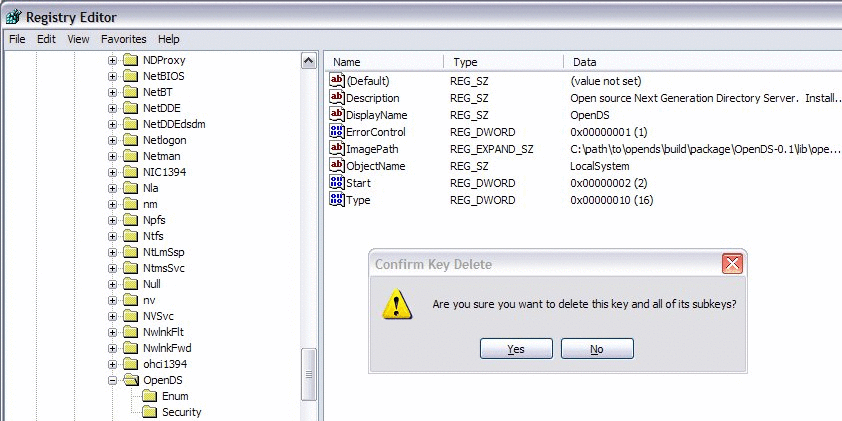Viewport: 842px width, 421px height.
Task: Open the File menu
Action: click(x=17, y=39)
